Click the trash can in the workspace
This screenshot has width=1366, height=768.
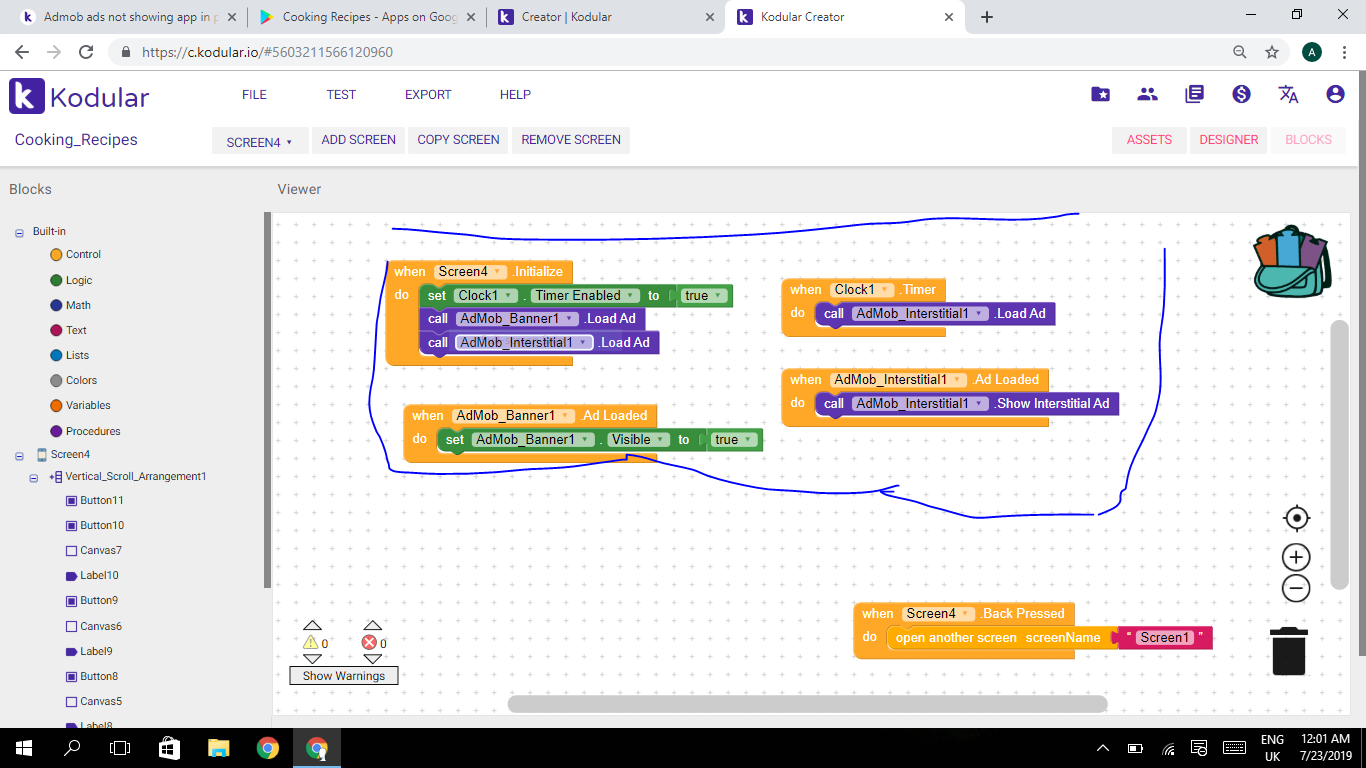point(1289,651)
